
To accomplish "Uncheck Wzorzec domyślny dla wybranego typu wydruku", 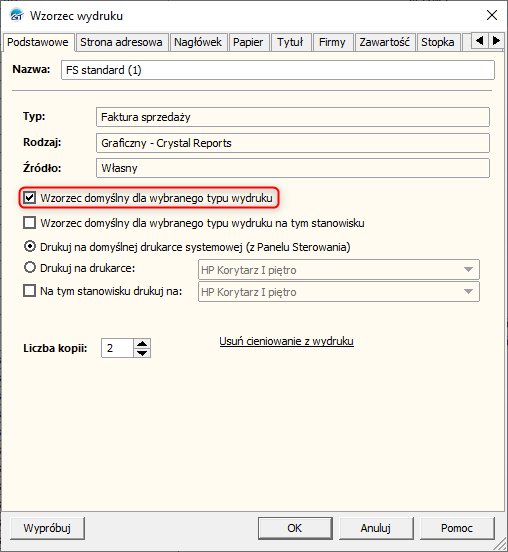I will [30, 198].
